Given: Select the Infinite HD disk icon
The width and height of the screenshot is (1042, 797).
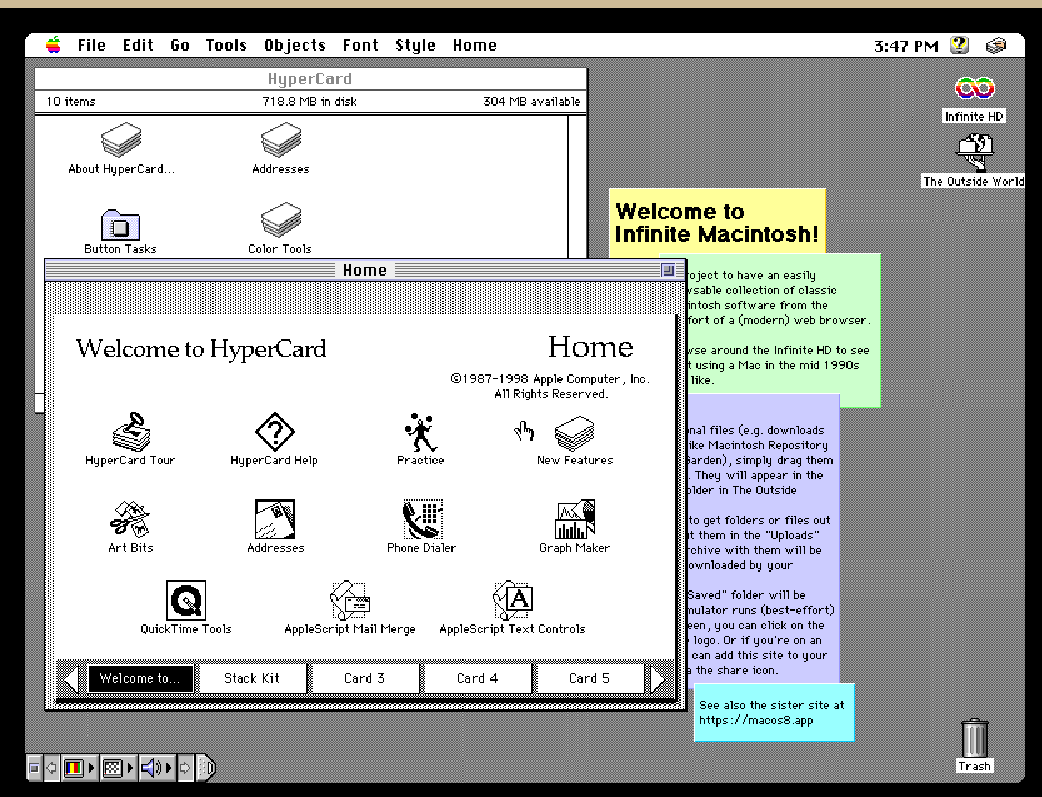Looking at the screenshot, I should 974,89.
